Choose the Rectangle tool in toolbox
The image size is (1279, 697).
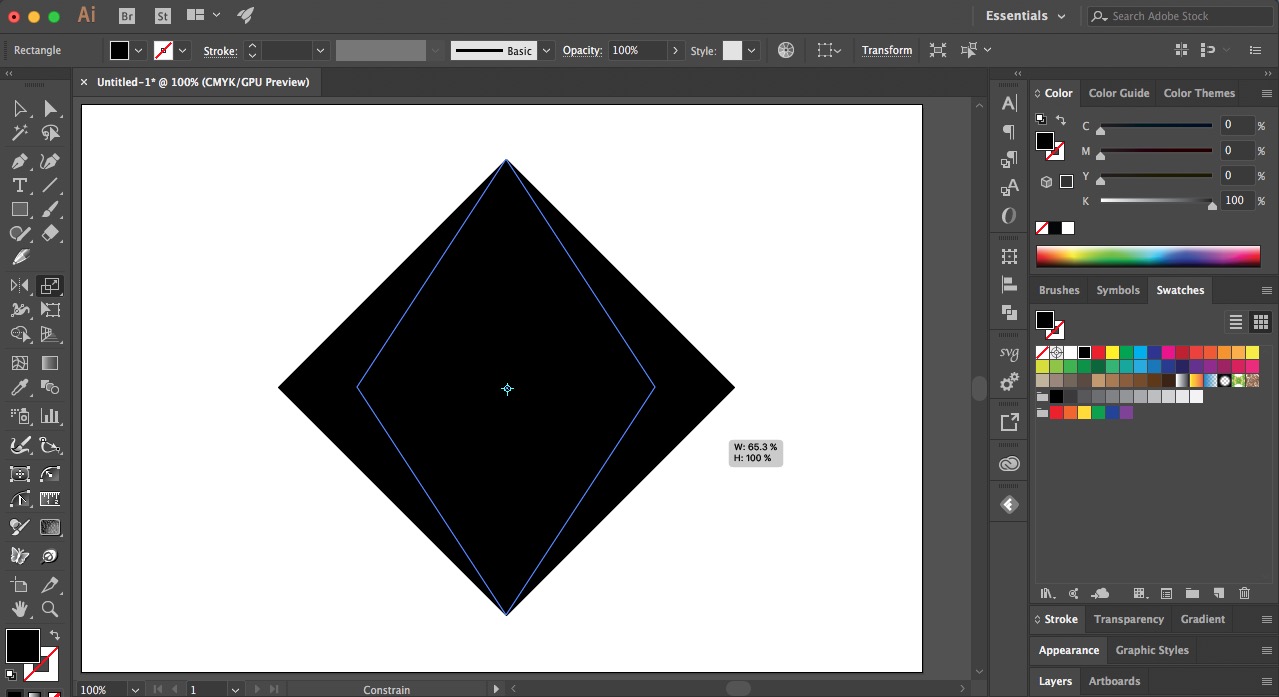19,209
